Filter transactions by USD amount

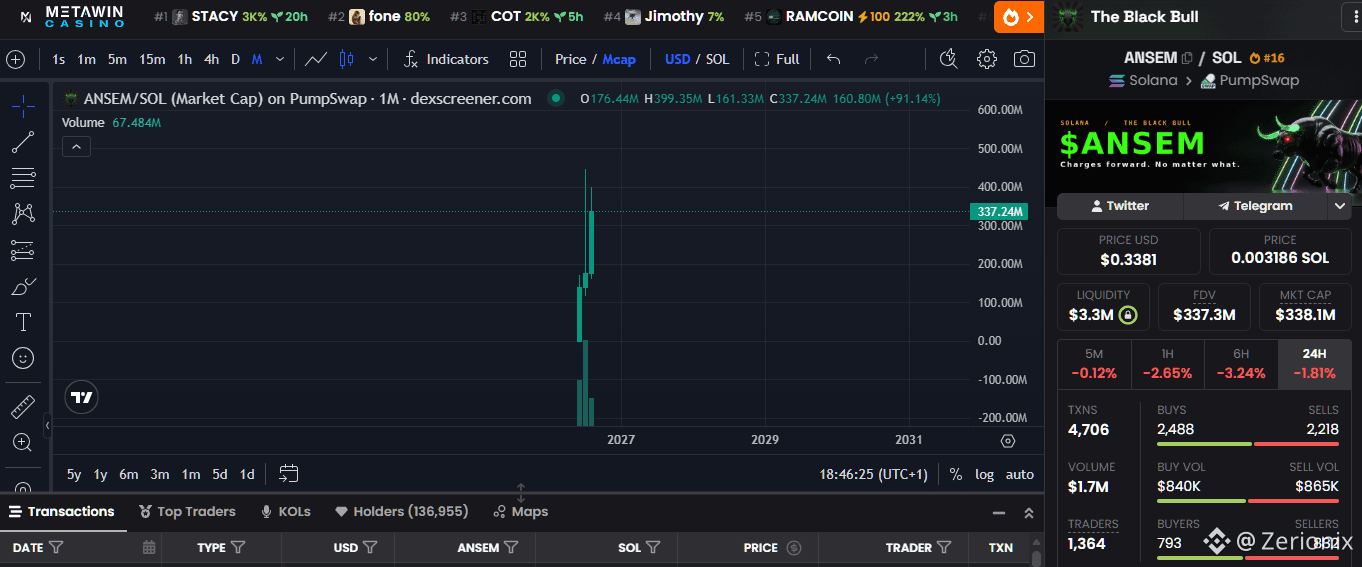tap(370, 547)
